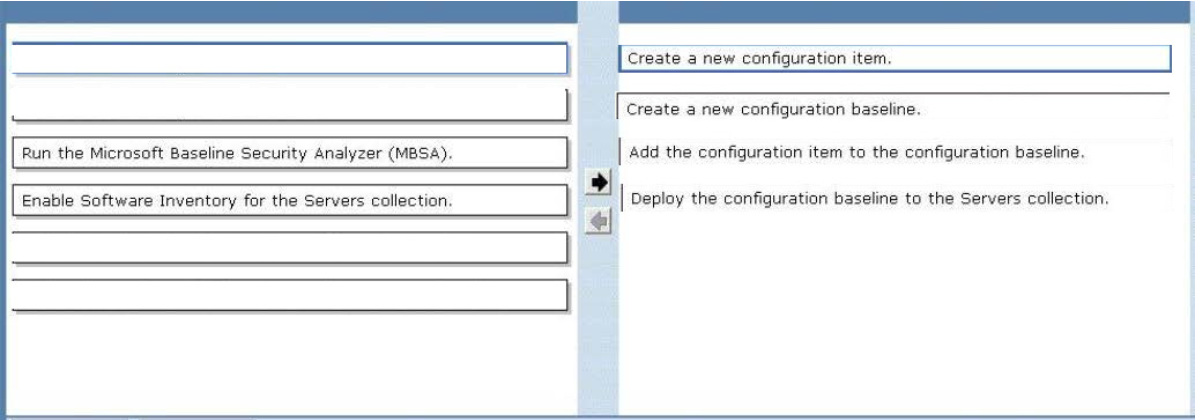Screen dimensions: 1195x420
Task: Click the blue border along the window bottom
Action: 598,417
